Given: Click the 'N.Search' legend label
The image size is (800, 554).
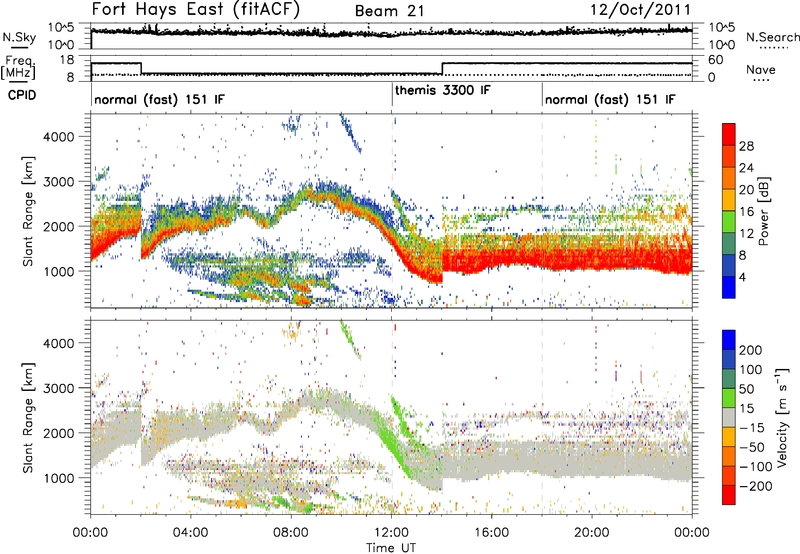Looking at the screenshot, I should [772, 37].
